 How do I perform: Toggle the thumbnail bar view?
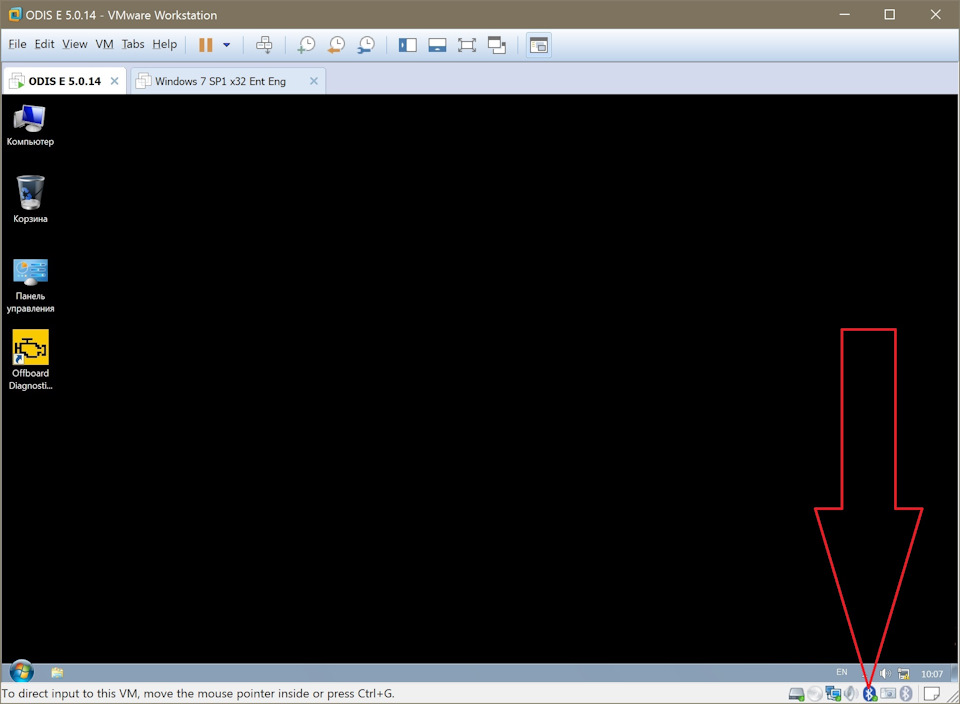click(x=437, y=45)
